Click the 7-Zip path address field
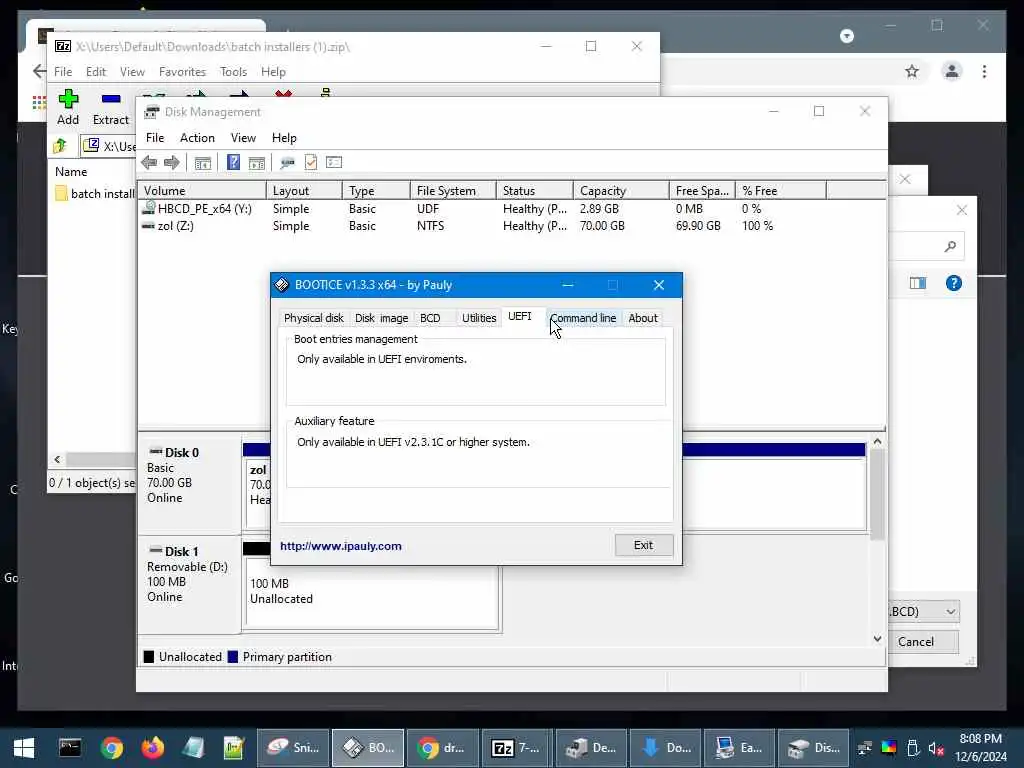The image size is (1024, 768). [x=110, y=146]
